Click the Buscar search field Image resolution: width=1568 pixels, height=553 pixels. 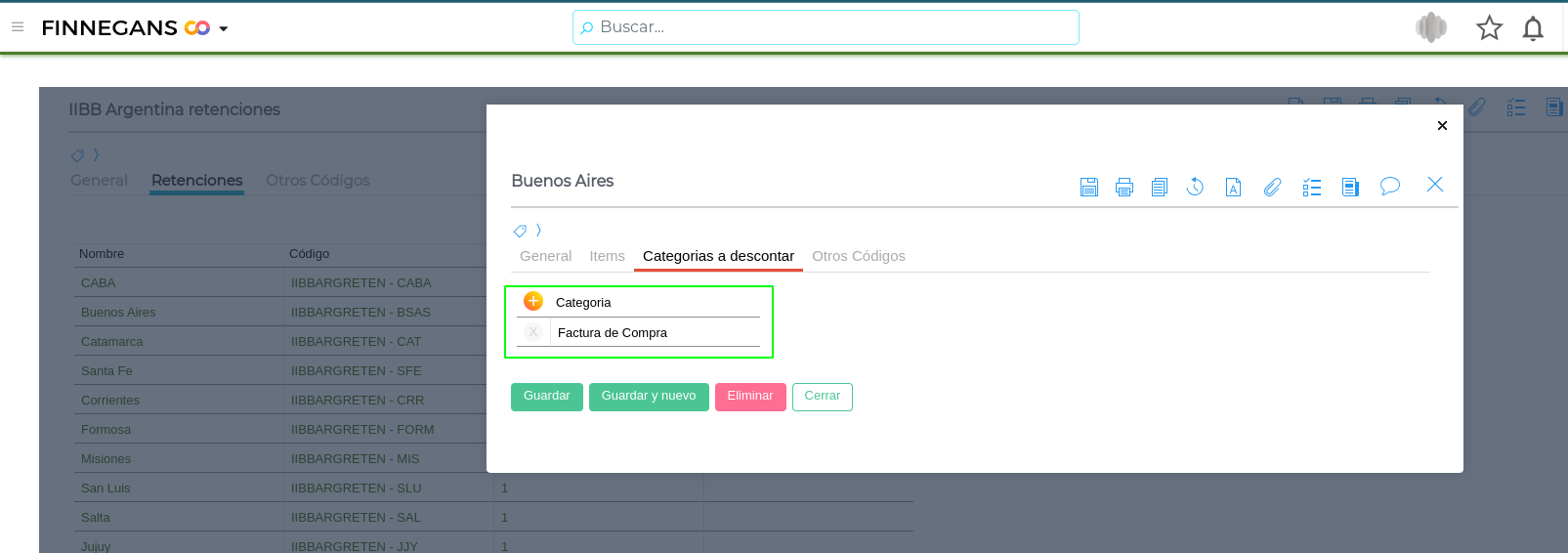coord(826,27)
